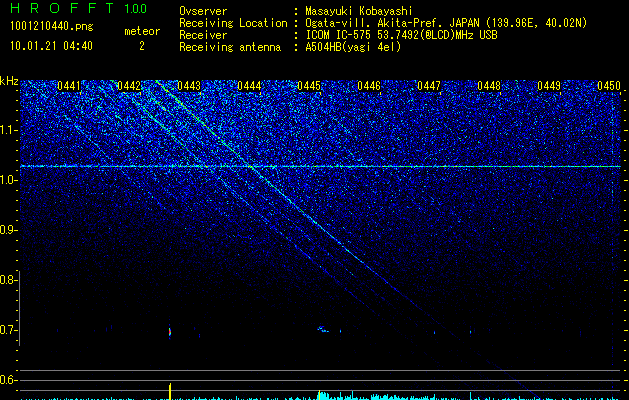Screen dimensions: 629x400
Task: Click the 0.6 kHz axis label
Action: coord(8,380)
